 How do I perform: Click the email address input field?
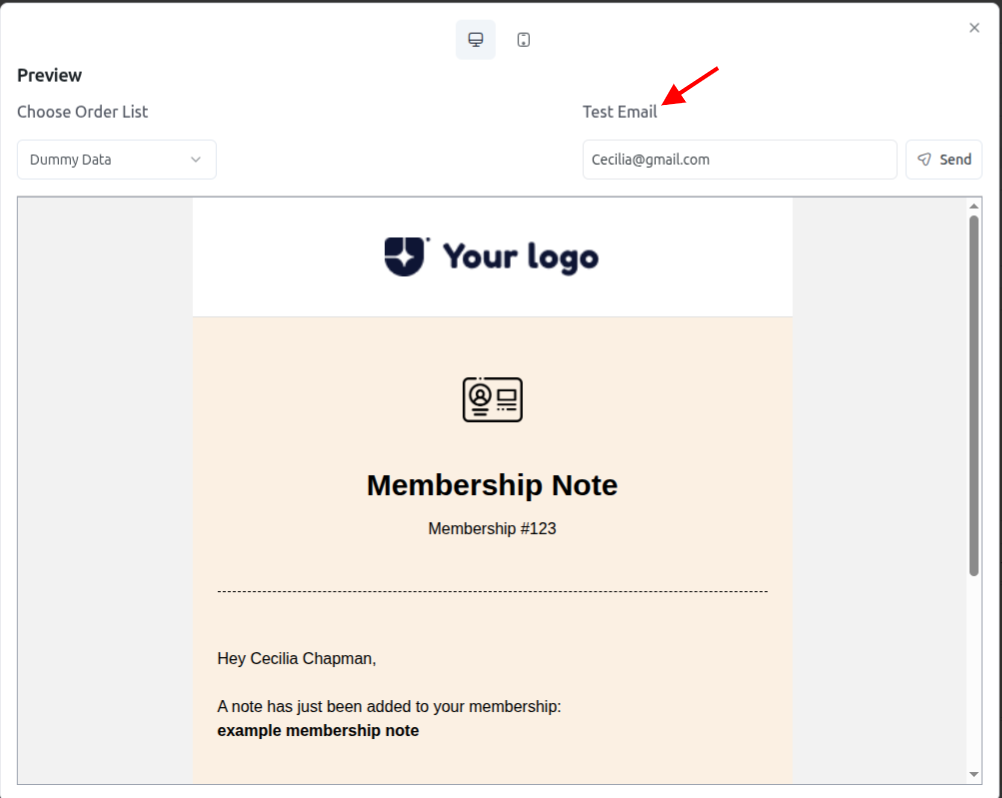tap(739, 159)
